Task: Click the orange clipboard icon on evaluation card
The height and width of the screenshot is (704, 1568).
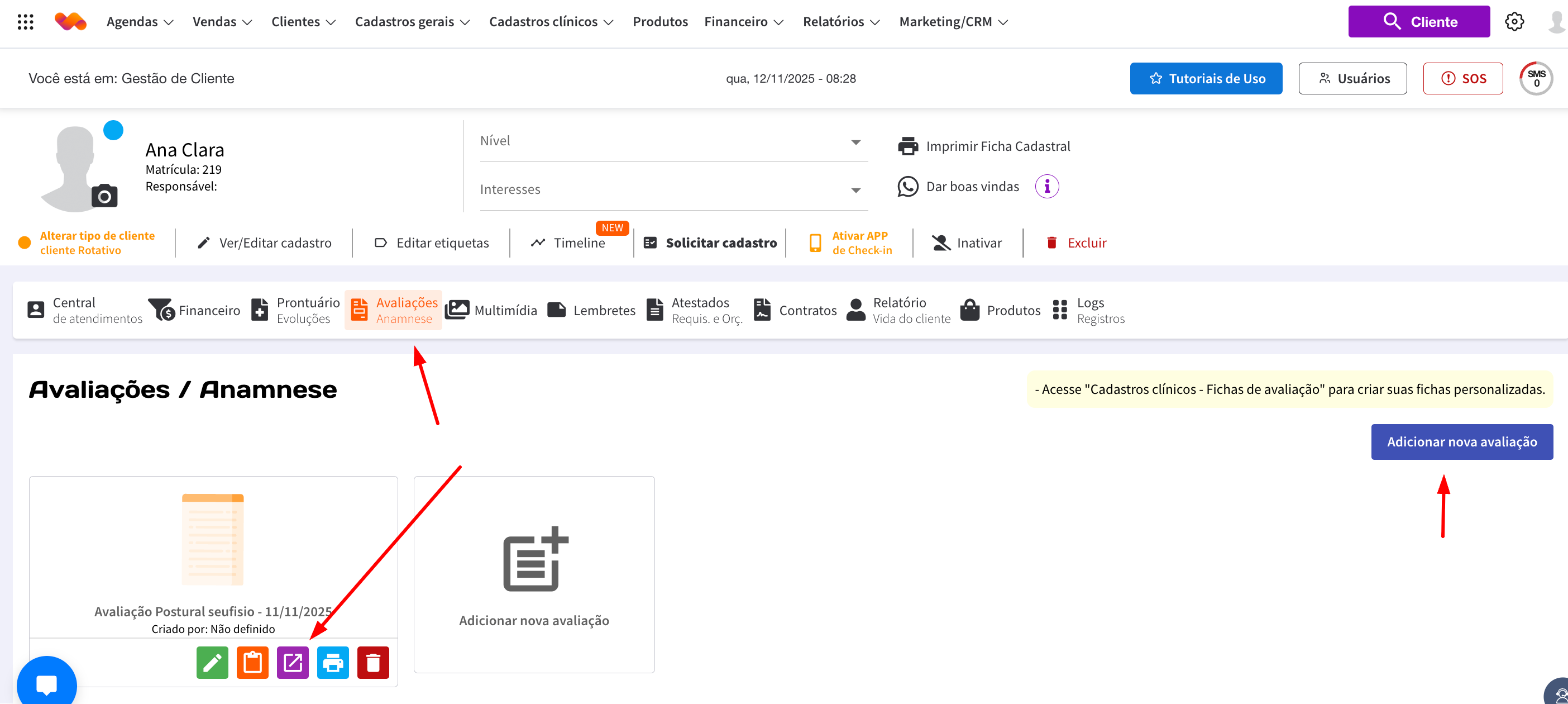Action: (252, 662)
